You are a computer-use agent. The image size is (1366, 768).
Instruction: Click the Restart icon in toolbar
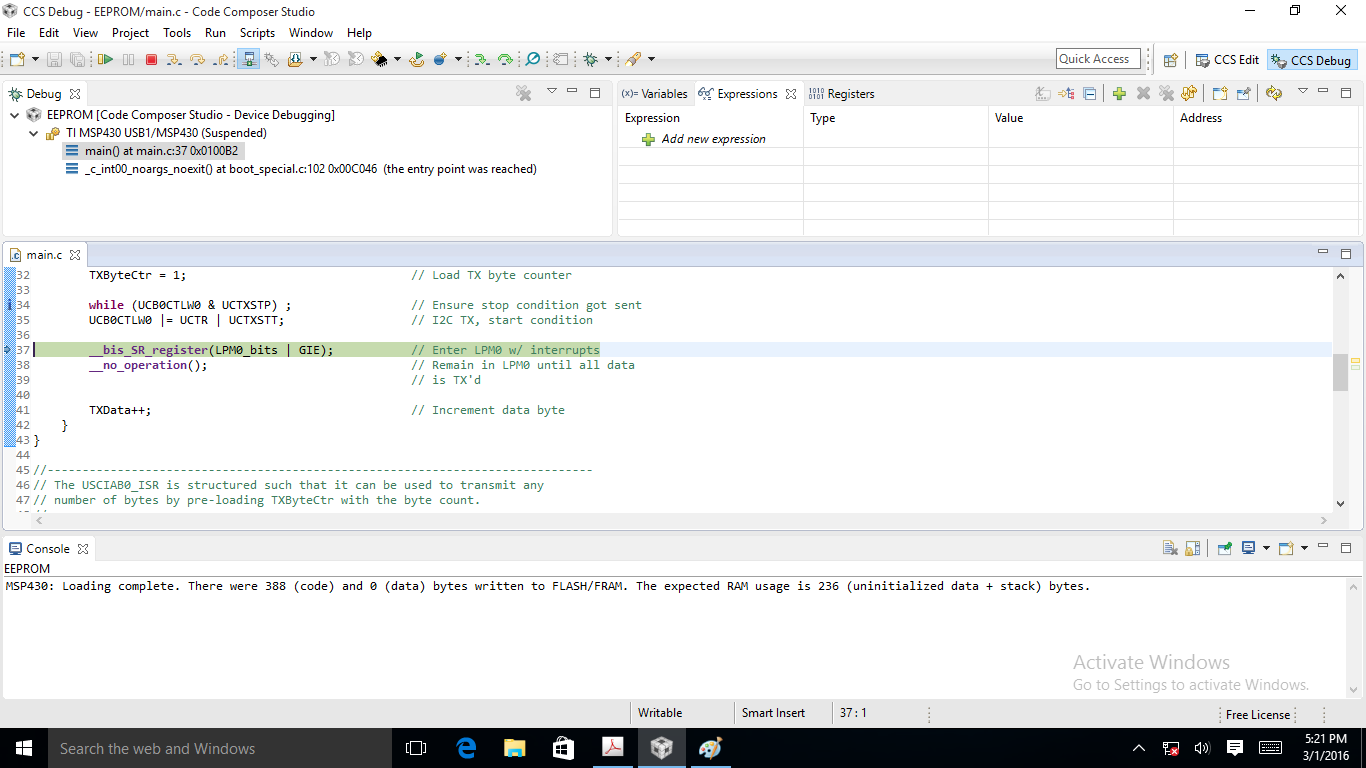click(x=417, y=60)
